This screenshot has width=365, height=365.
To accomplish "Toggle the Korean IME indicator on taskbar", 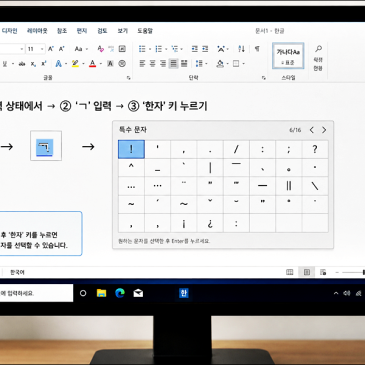I will point(183,293).
